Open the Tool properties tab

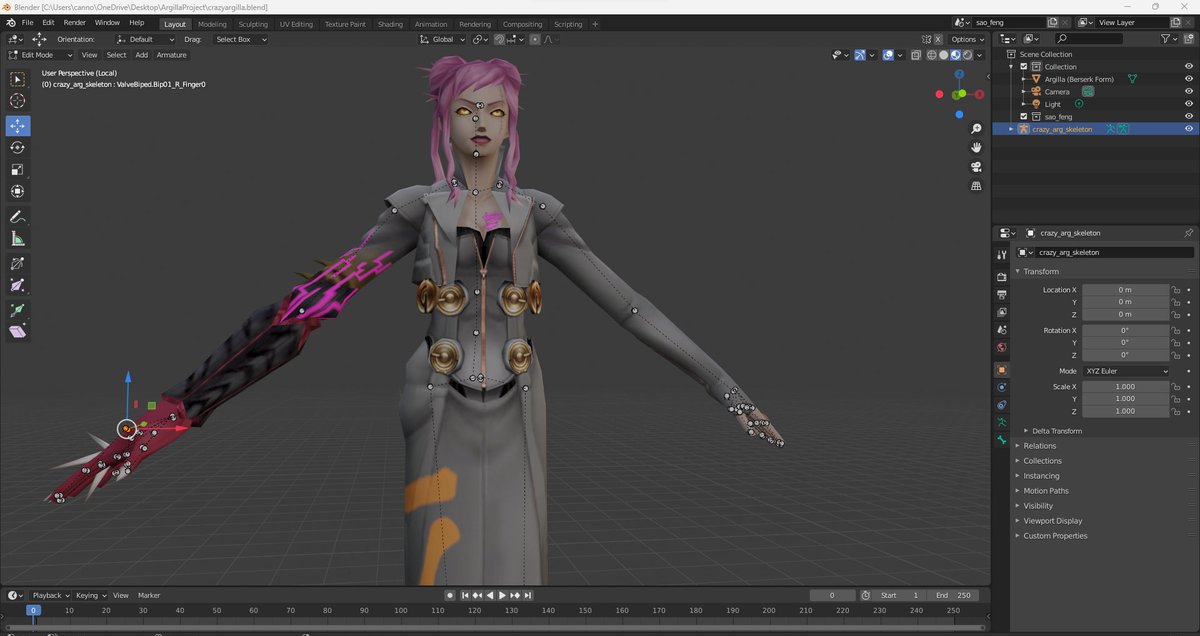click(x=1002, y=255)
